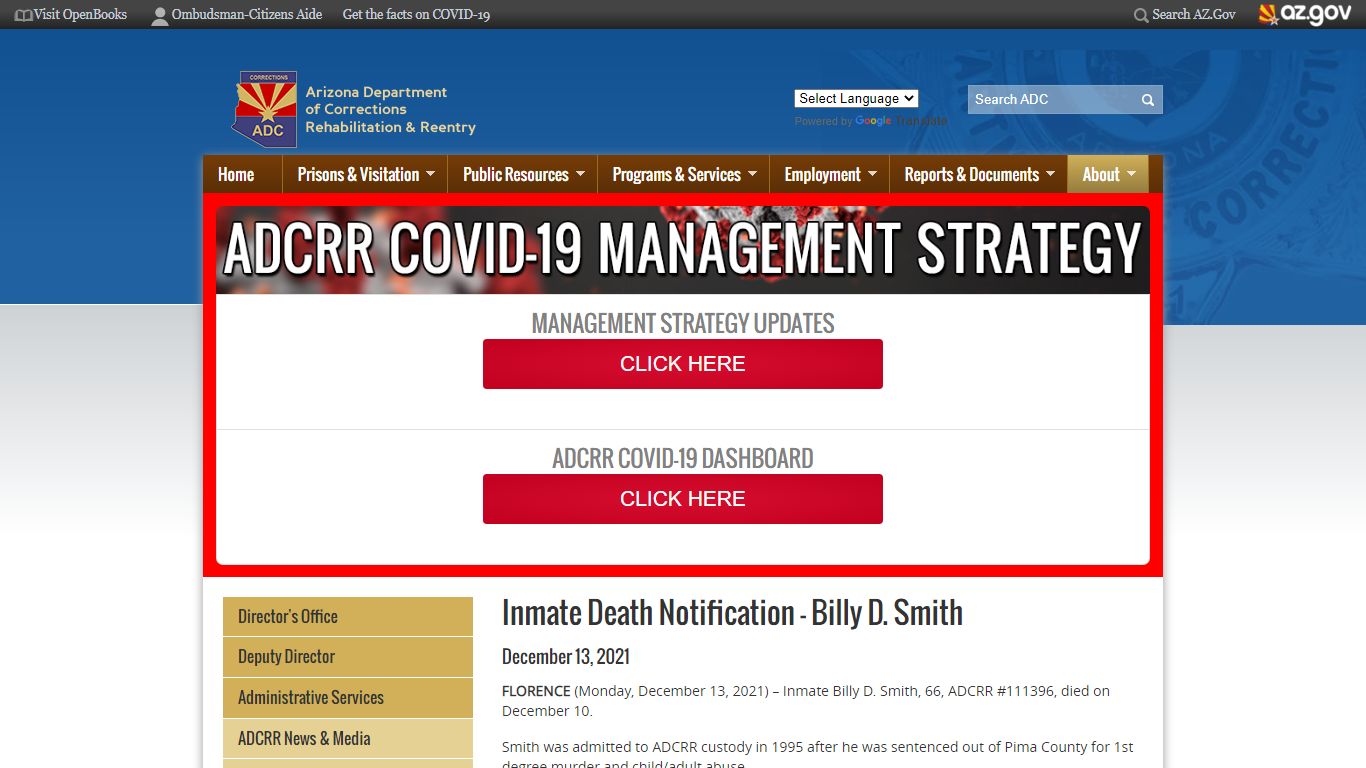The image size is (1366, 768).
Task: Click the Arizona Department of Corrections title
Action: click(390, 110)
